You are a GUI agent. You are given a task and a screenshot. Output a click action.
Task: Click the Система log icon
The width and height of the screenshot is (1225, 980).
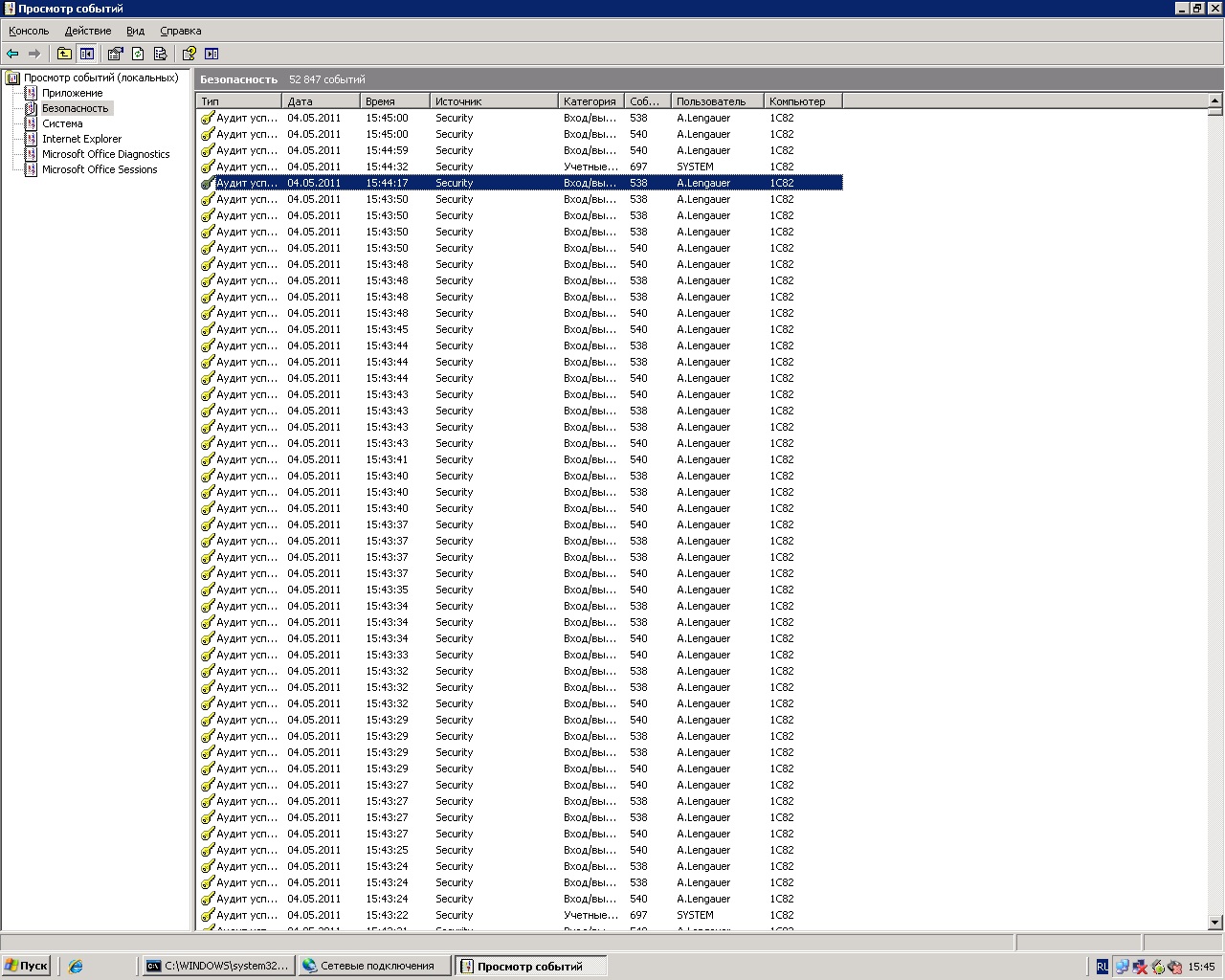pos(32,123)
